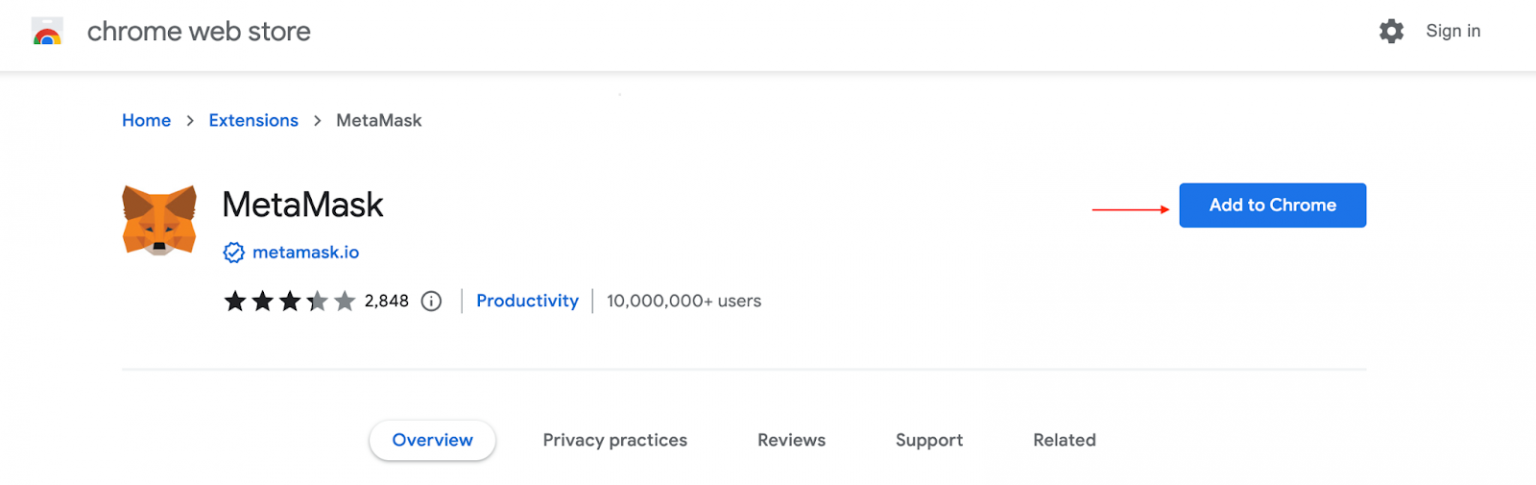The width and height of the screenshot is (1536, 485).
Task: Go to Home breadcrumb link
Action: point(146,120)
